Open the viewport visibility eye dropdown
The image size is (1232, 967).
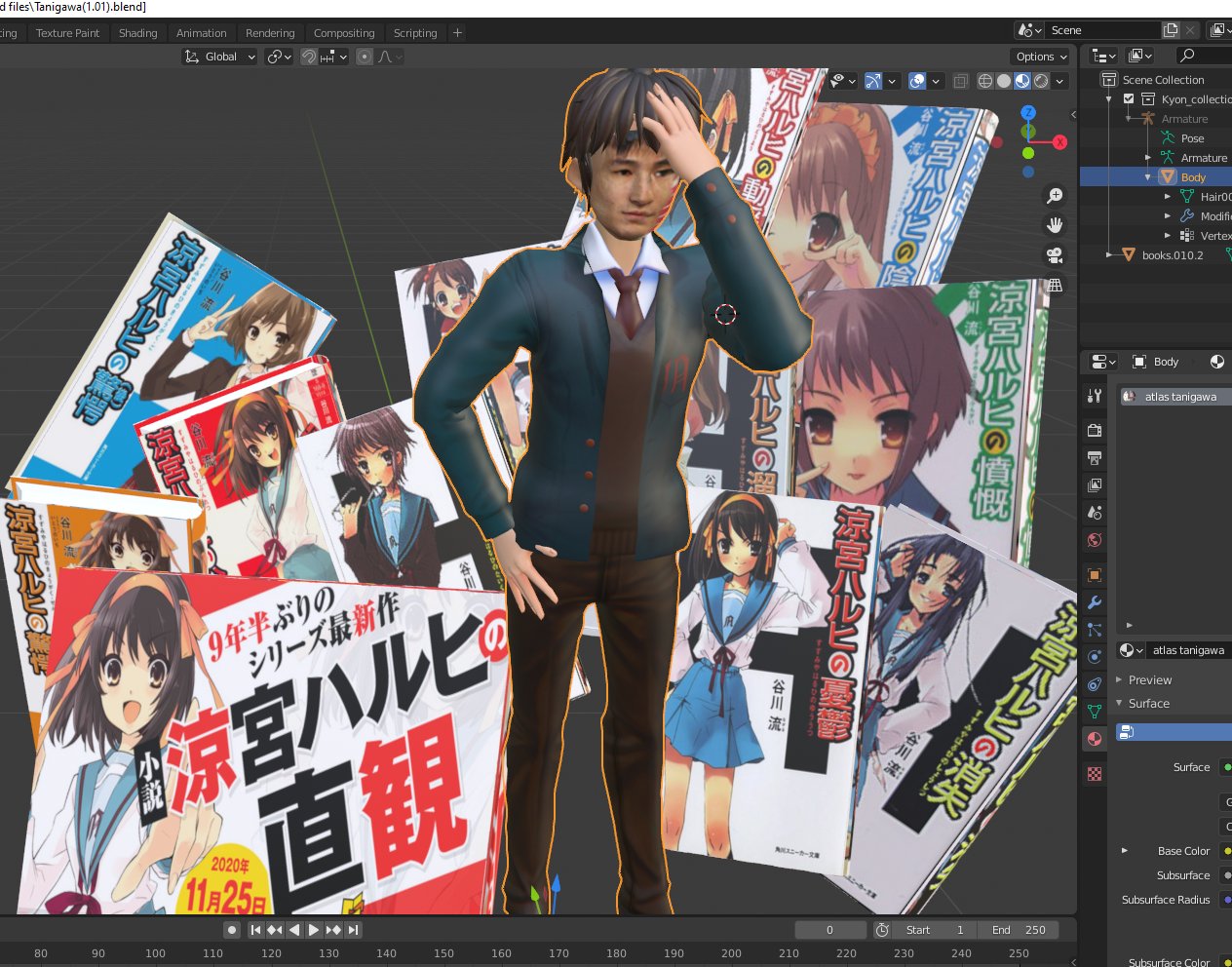[x=842, y=81]
